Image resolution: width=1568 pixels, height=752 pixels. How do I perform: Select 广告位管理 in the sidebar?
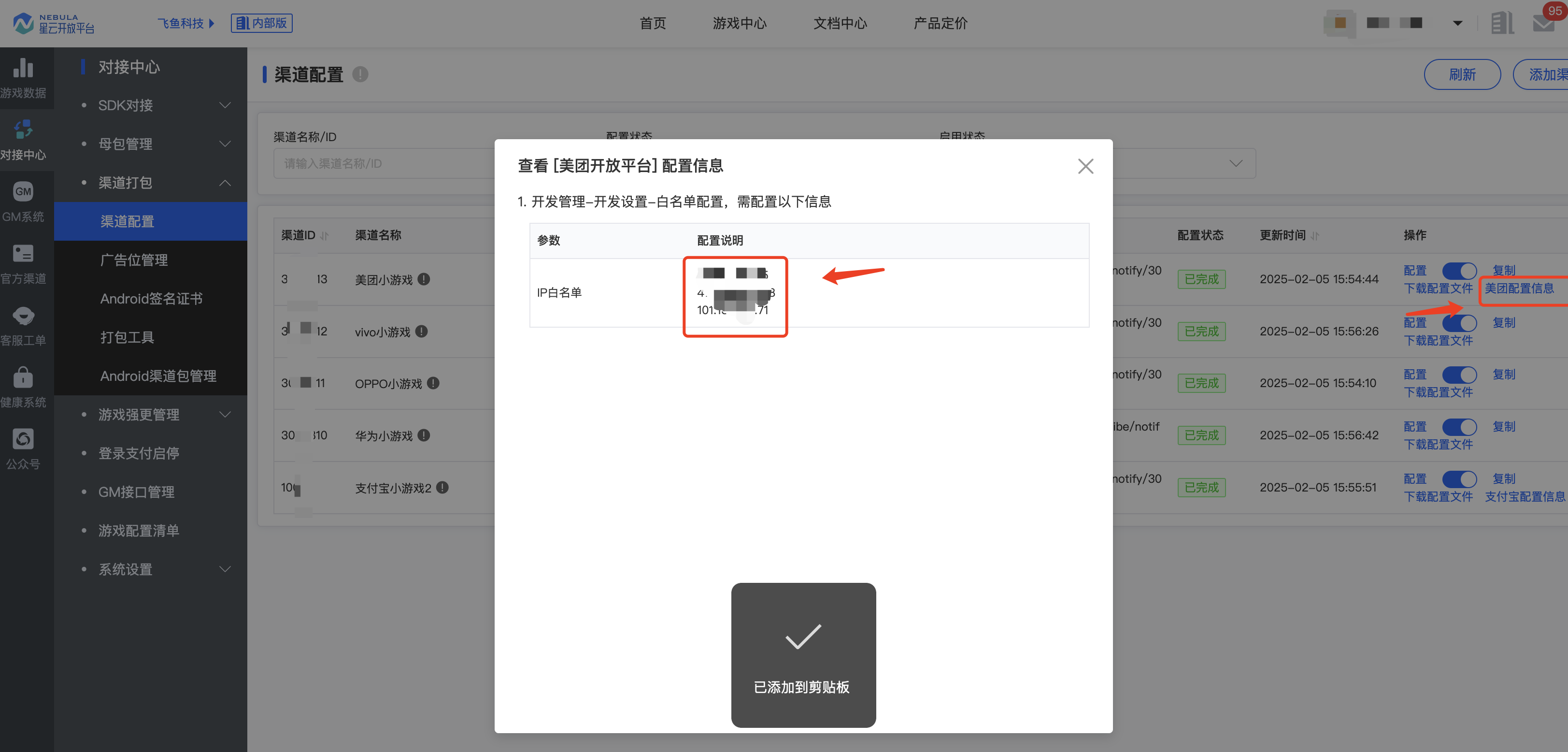pos(150,260)
